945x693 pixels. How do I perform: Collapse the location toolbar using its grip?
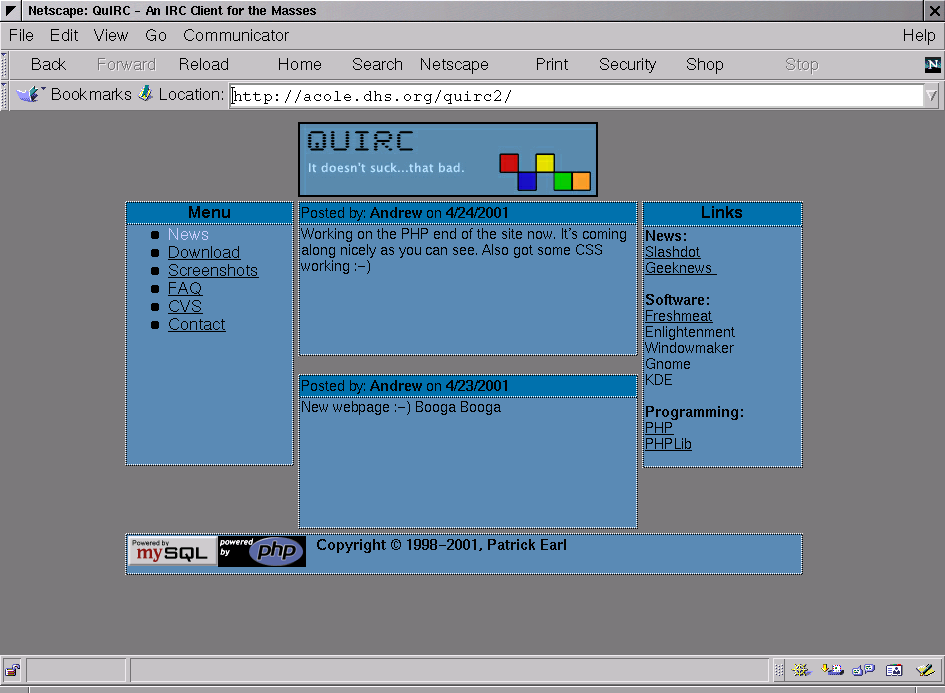pos(4,95)
